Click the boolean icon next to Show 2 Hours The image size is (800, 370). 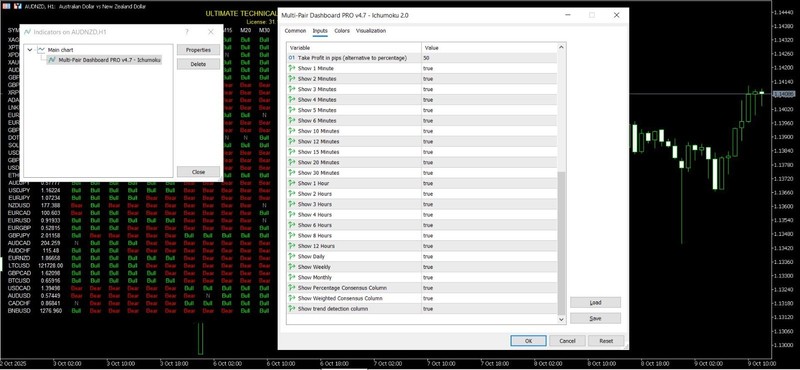(x=292, y=194)
